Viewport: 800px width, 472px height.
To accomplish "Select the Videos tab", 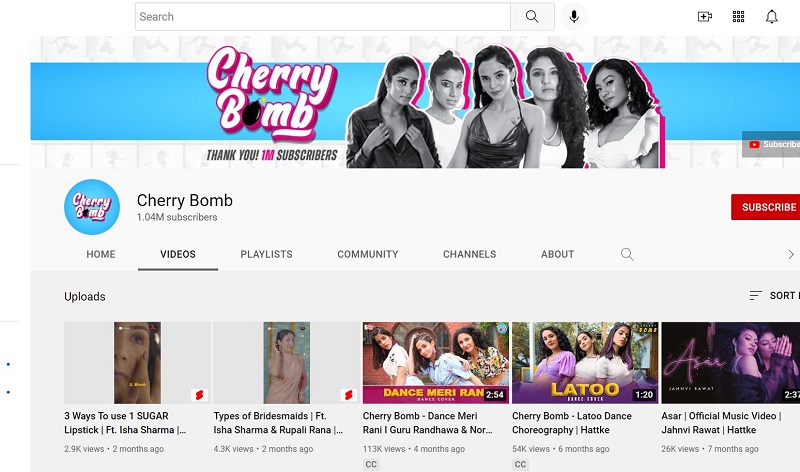I will click(x=178, y=254).
